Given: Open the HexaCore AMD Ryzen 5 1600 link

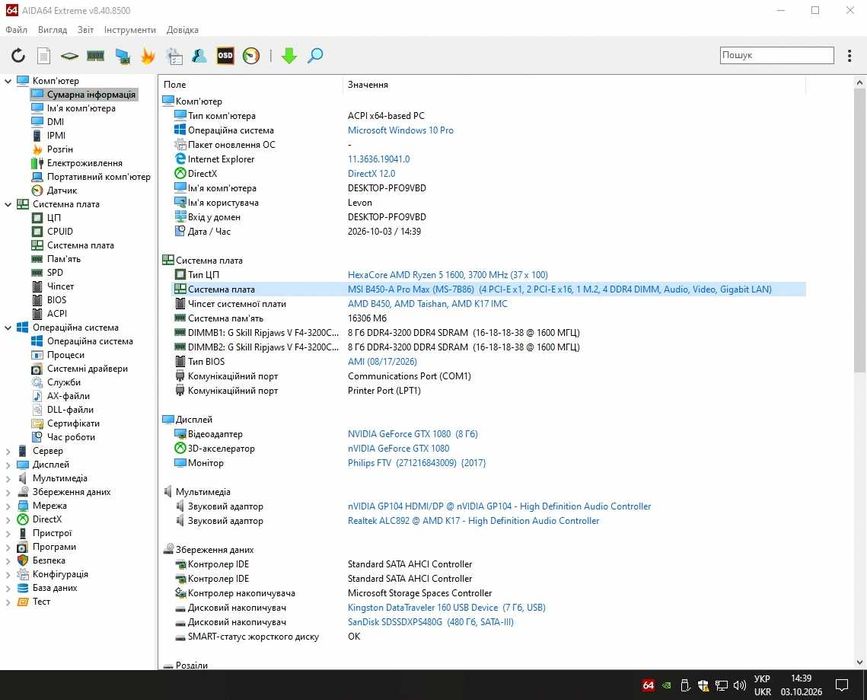Looking at the screenshot, I should click(x=448, y=275).
